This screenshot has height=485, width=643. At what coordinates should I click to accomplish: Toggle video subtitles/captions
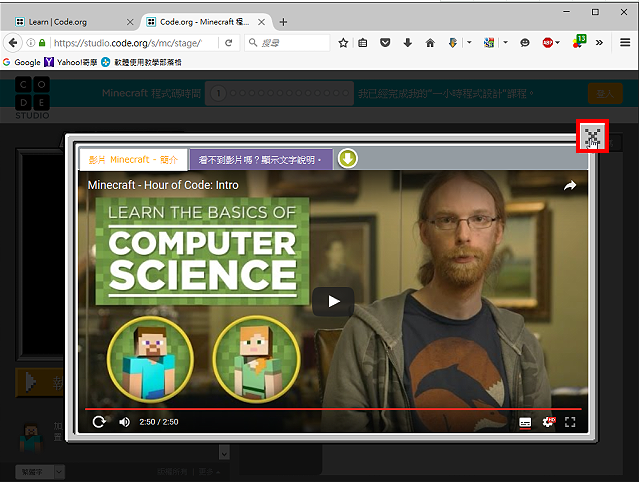point(525,422)
